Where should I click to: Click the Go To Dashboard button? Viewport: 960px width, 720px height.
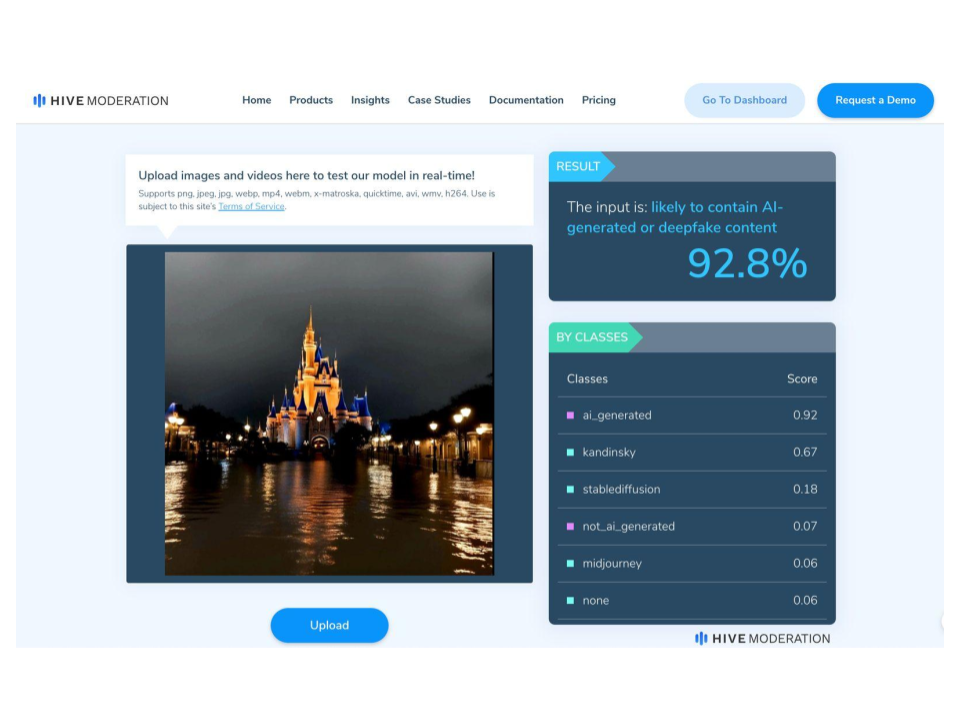pyautogui.click(x=744, y=100)
